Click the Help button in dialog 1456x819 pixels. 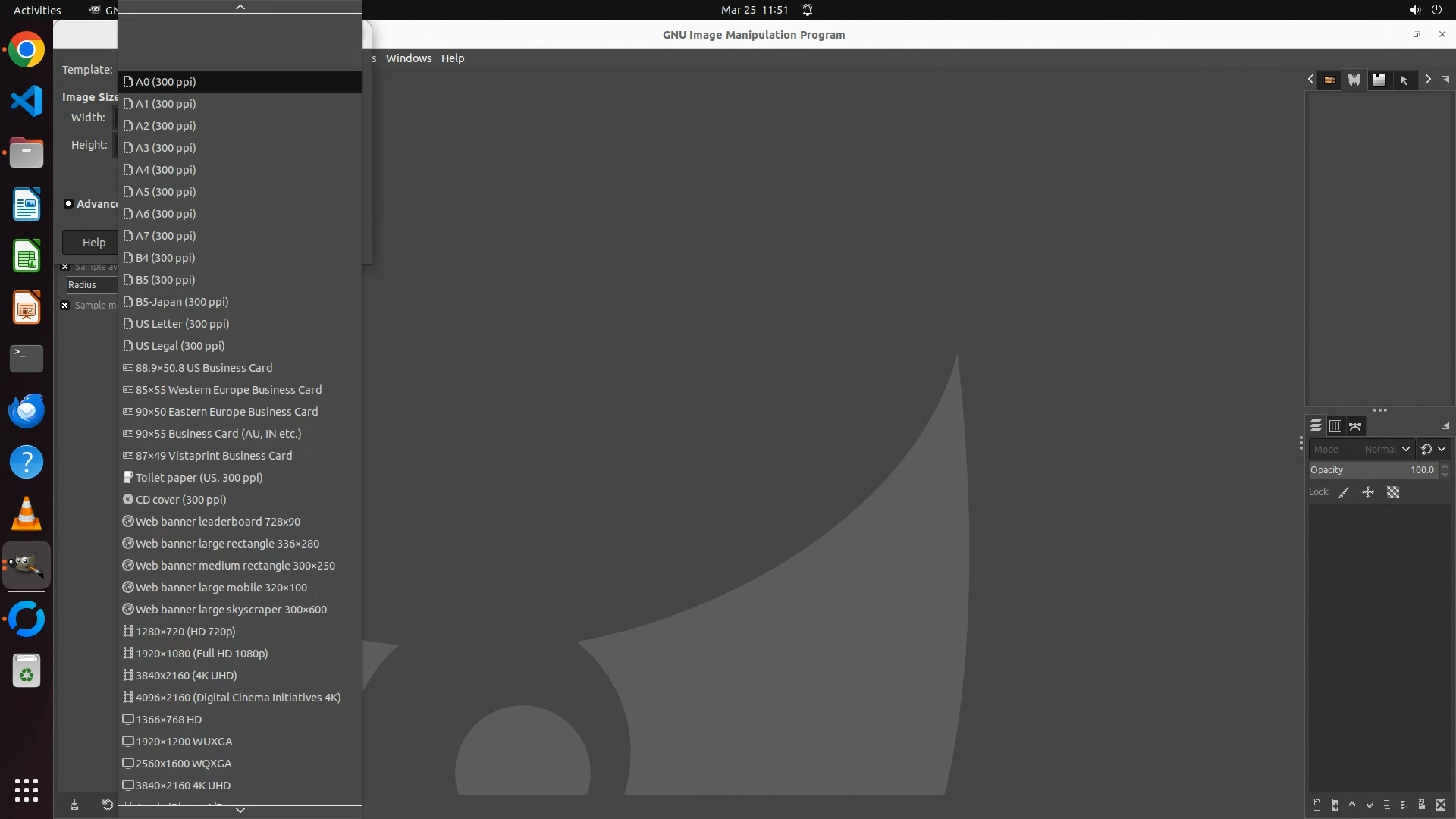pos(93,243)
